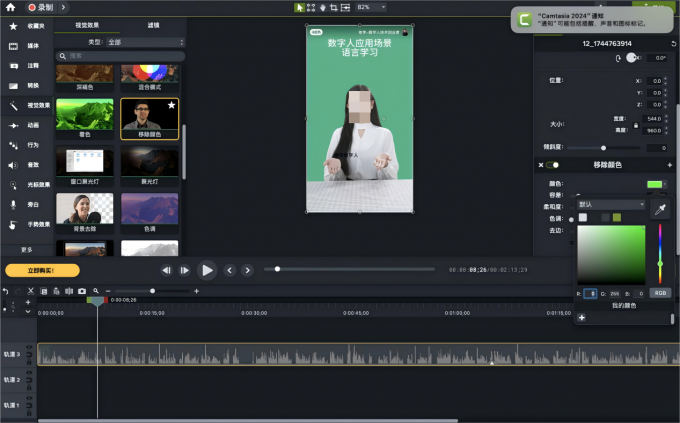The width and height of the screenshot is (680, 423).
Task: Open the canvas zoom 82% dropdown
Action: (x=371, y=7)
